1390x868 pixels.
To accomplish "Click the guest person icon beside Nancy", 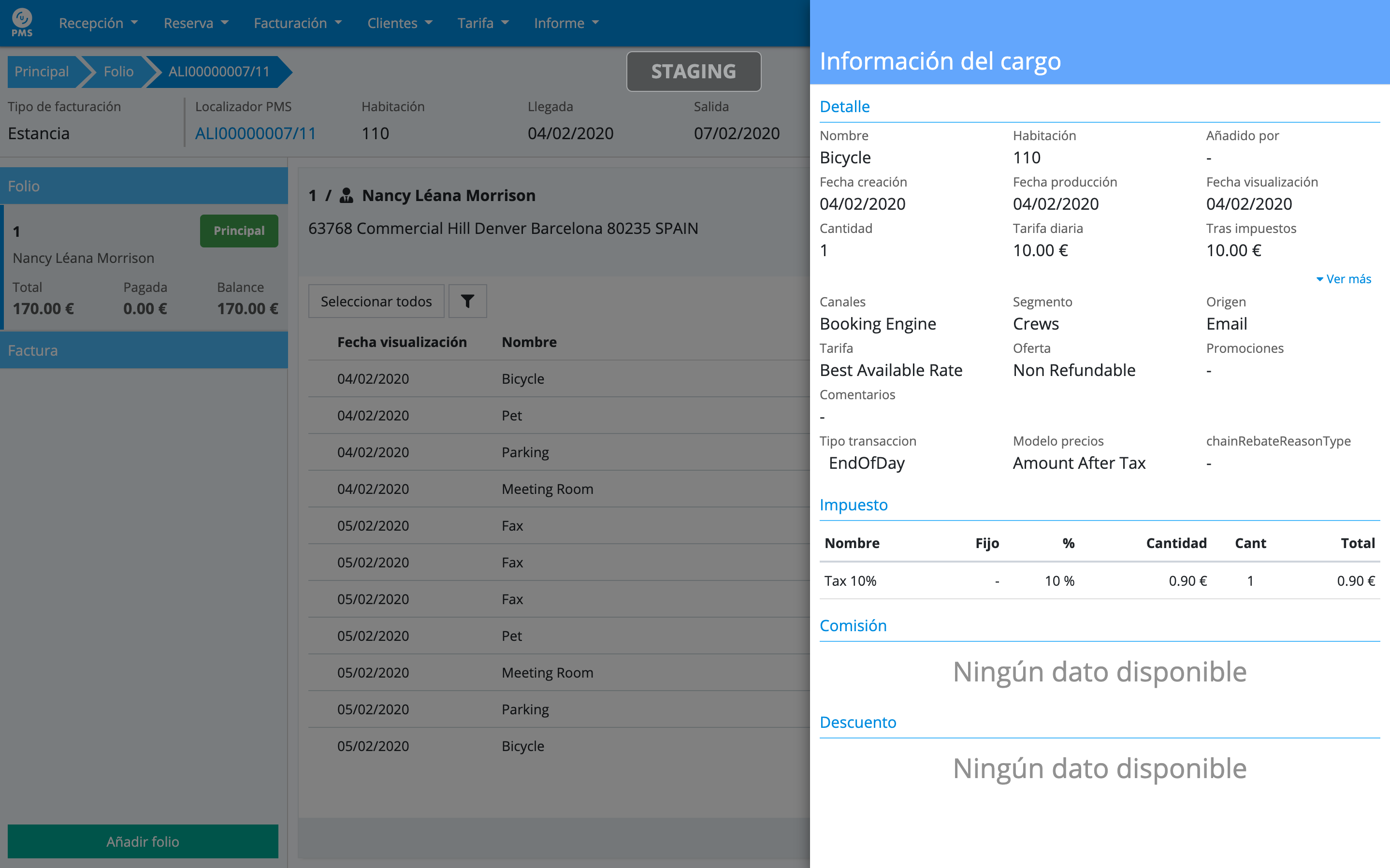I will (346, 196).
